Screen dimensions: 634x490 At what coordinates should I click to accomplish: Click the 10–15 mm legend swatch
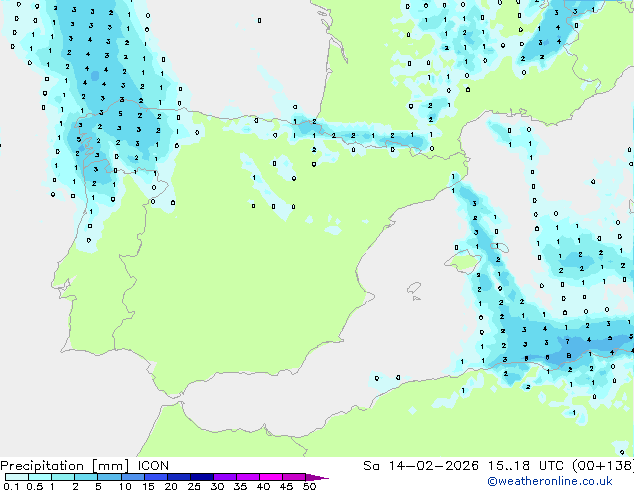point(133,477)
